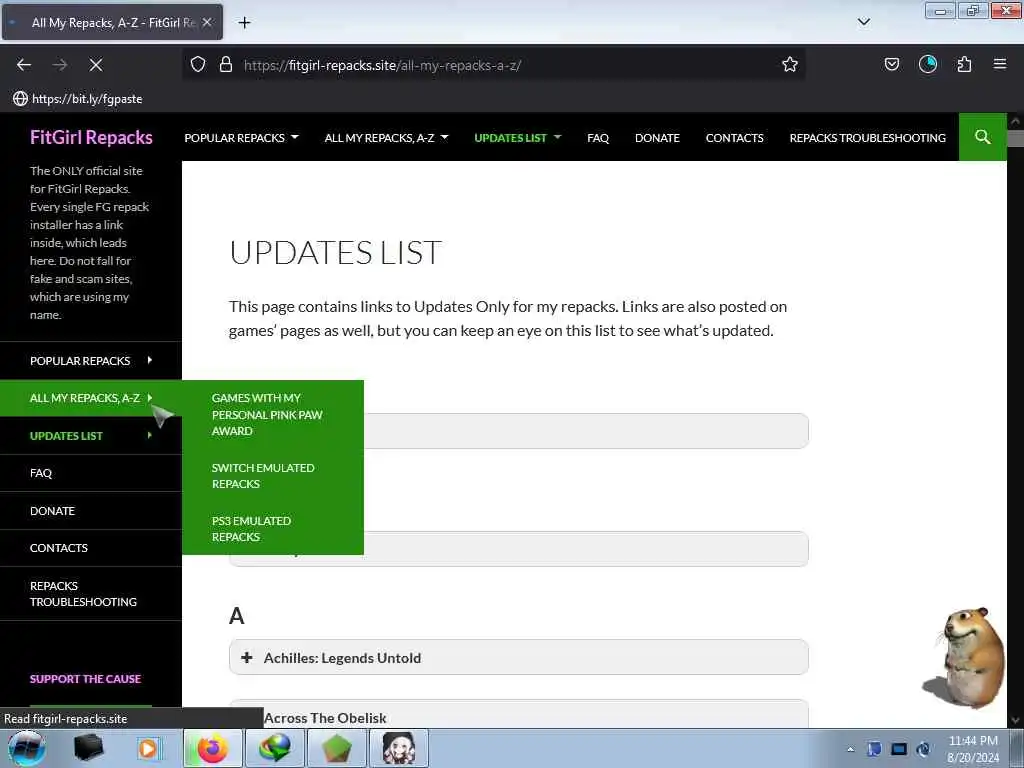Expand the ALL MY REPACKS top menu arrow
Viewport: 1024px width, 768px height.
point(445,137)
